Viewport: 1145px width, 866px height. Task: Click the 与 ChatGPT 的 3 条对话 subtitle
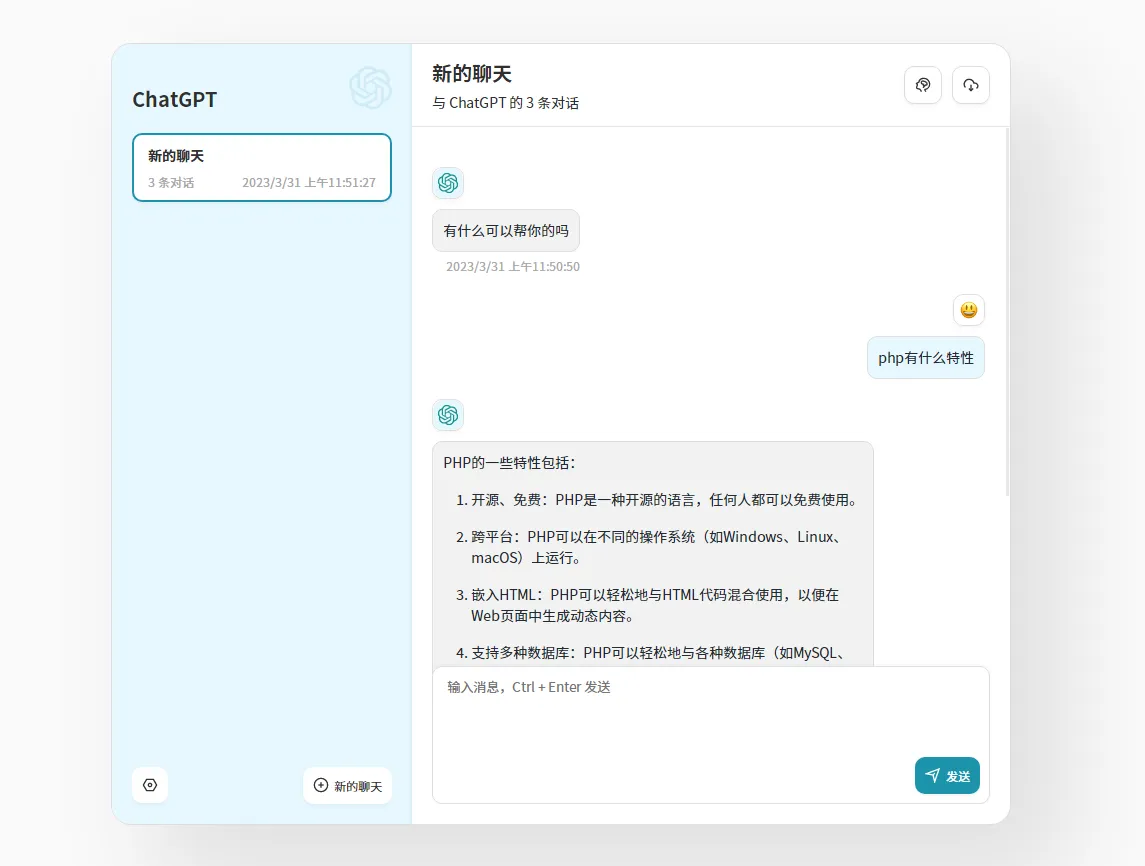(505, 103)
